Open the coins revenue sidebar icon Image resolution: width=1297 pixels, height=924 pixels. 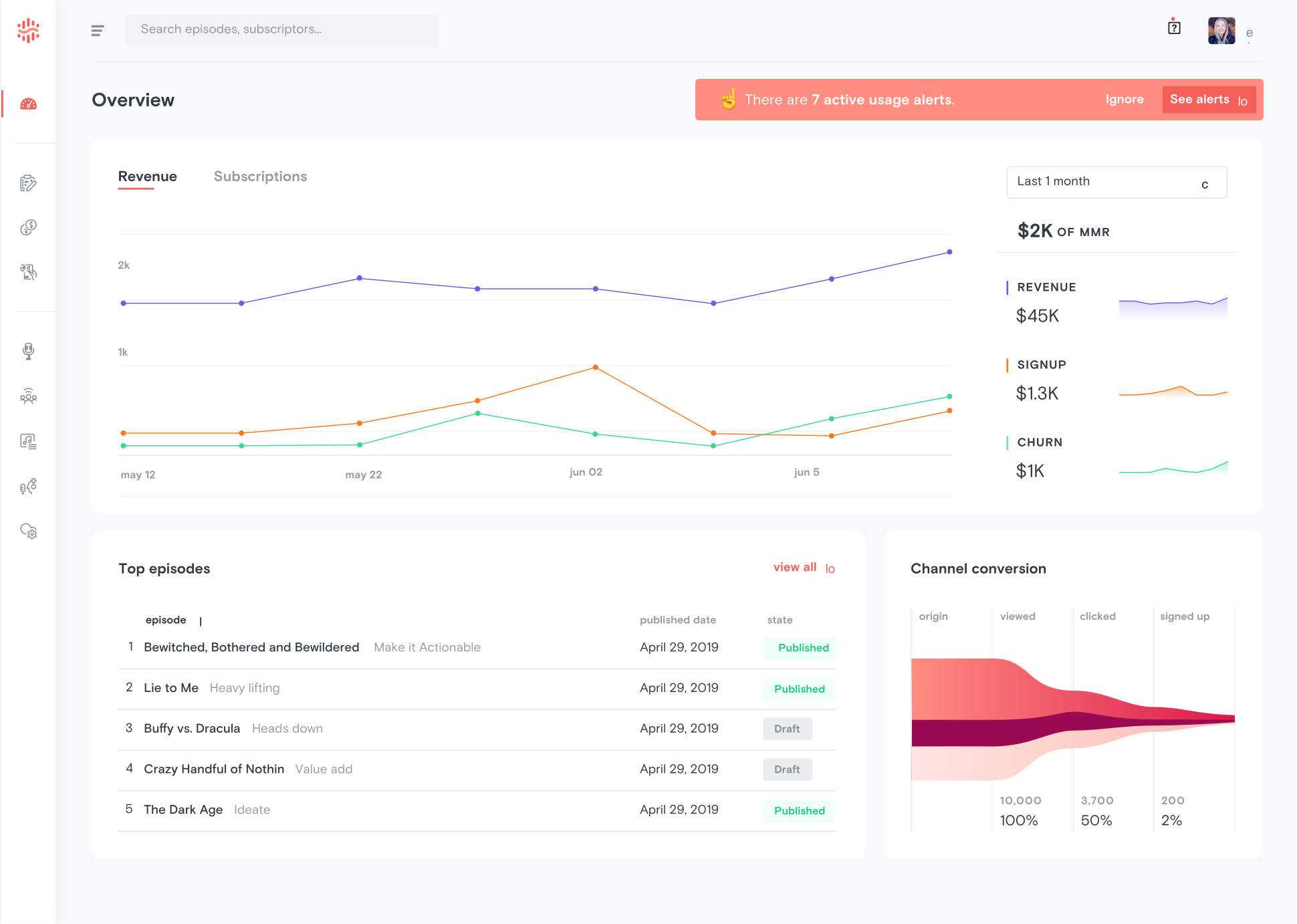coord(28,227)
